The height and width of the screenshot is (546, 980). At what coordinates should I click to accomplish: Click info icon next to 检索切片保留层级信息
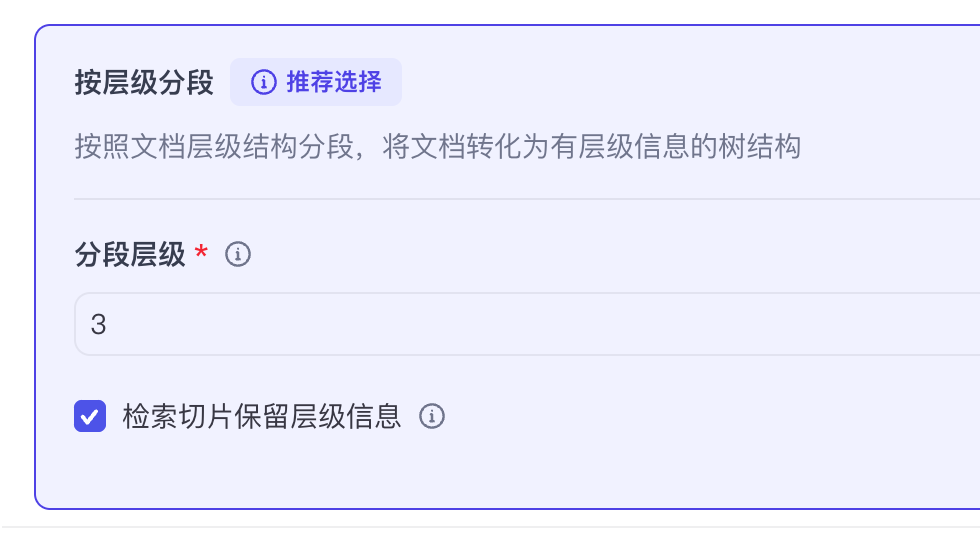point(431,416)
